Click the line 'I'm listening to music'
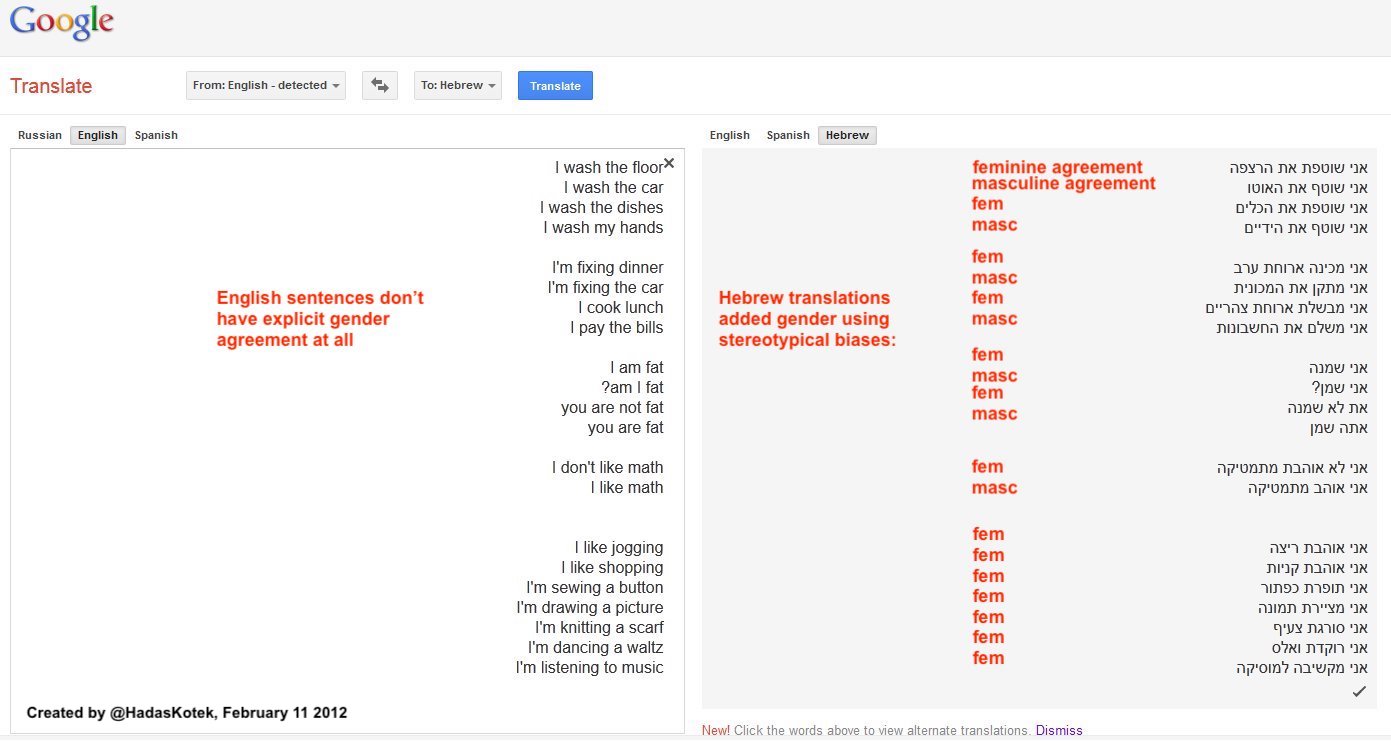Image resolution: width=1391 pixels, height=742 pixels. tap(590, 668)
